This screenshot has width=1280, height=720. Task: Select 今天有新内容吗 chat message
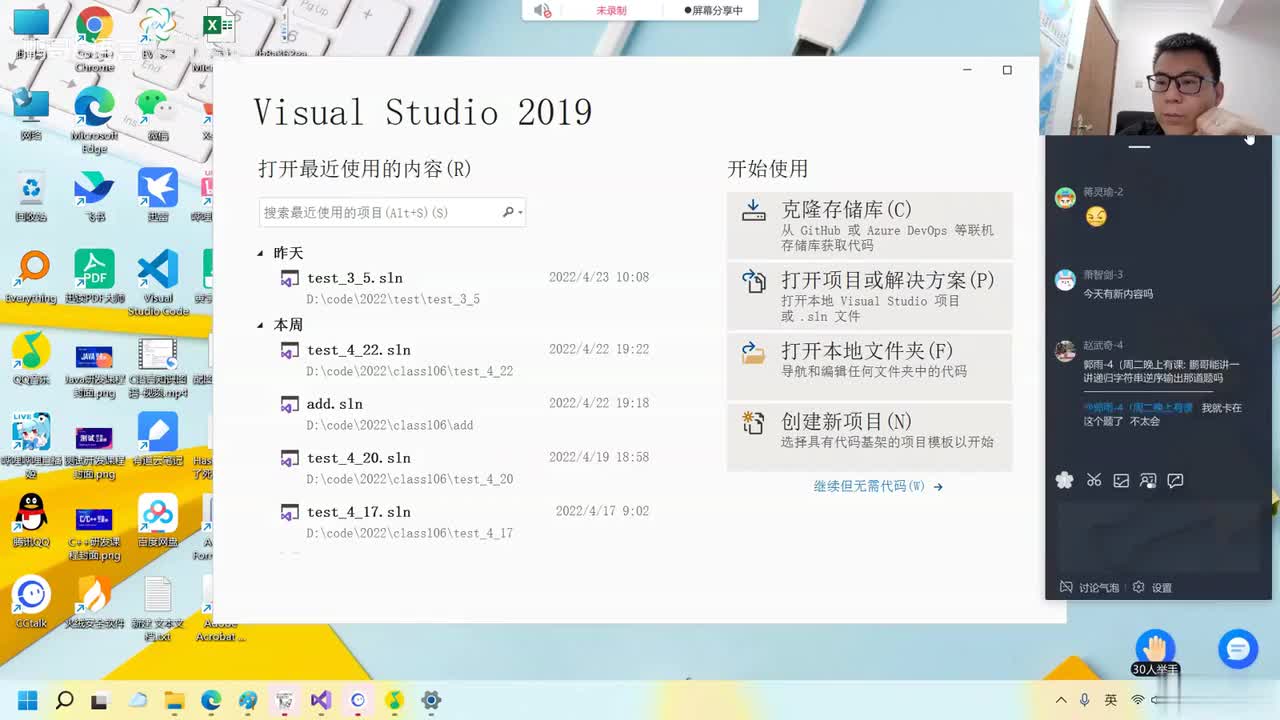1118,294
